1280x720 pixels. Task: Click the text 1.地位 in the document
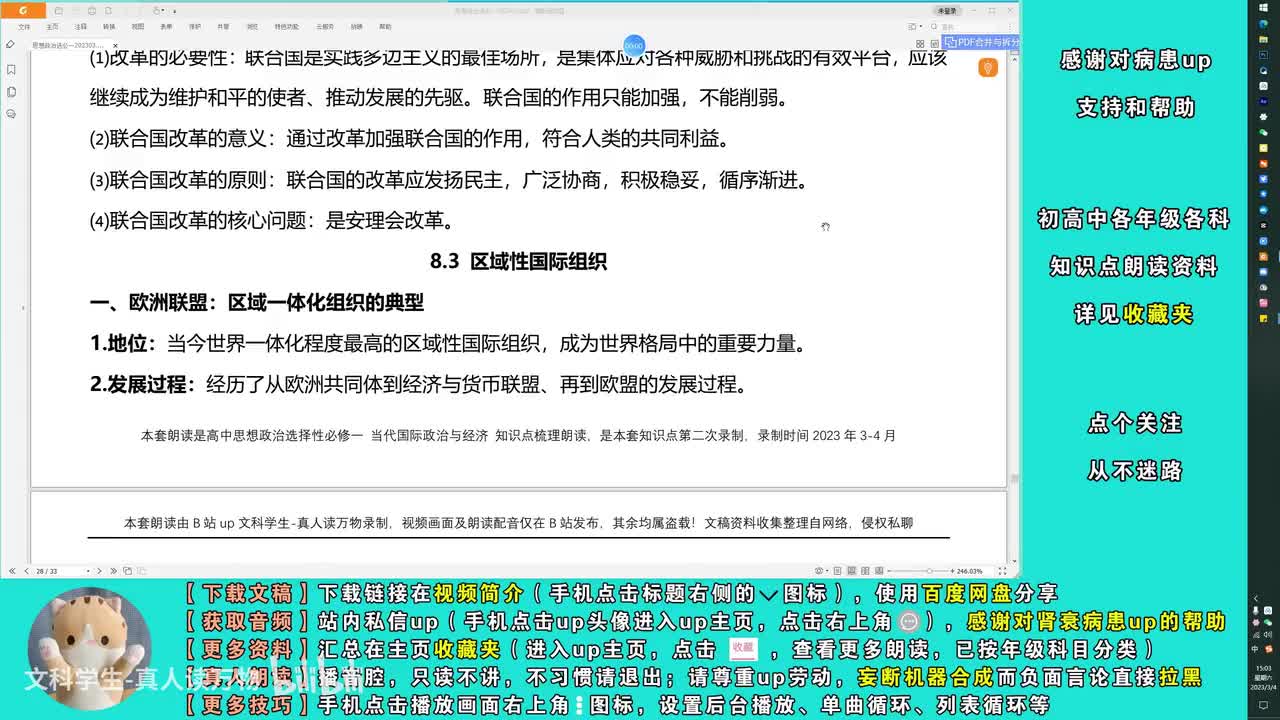pyautogui.click(x=124, y=344)
